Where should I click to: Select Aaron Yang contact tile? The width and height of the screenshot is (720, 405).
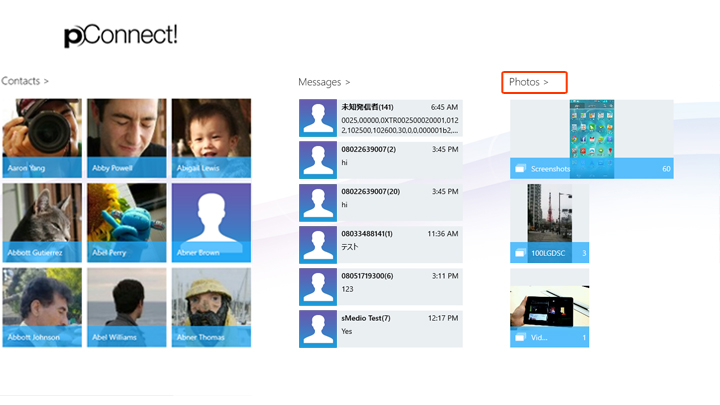[42, 138]
